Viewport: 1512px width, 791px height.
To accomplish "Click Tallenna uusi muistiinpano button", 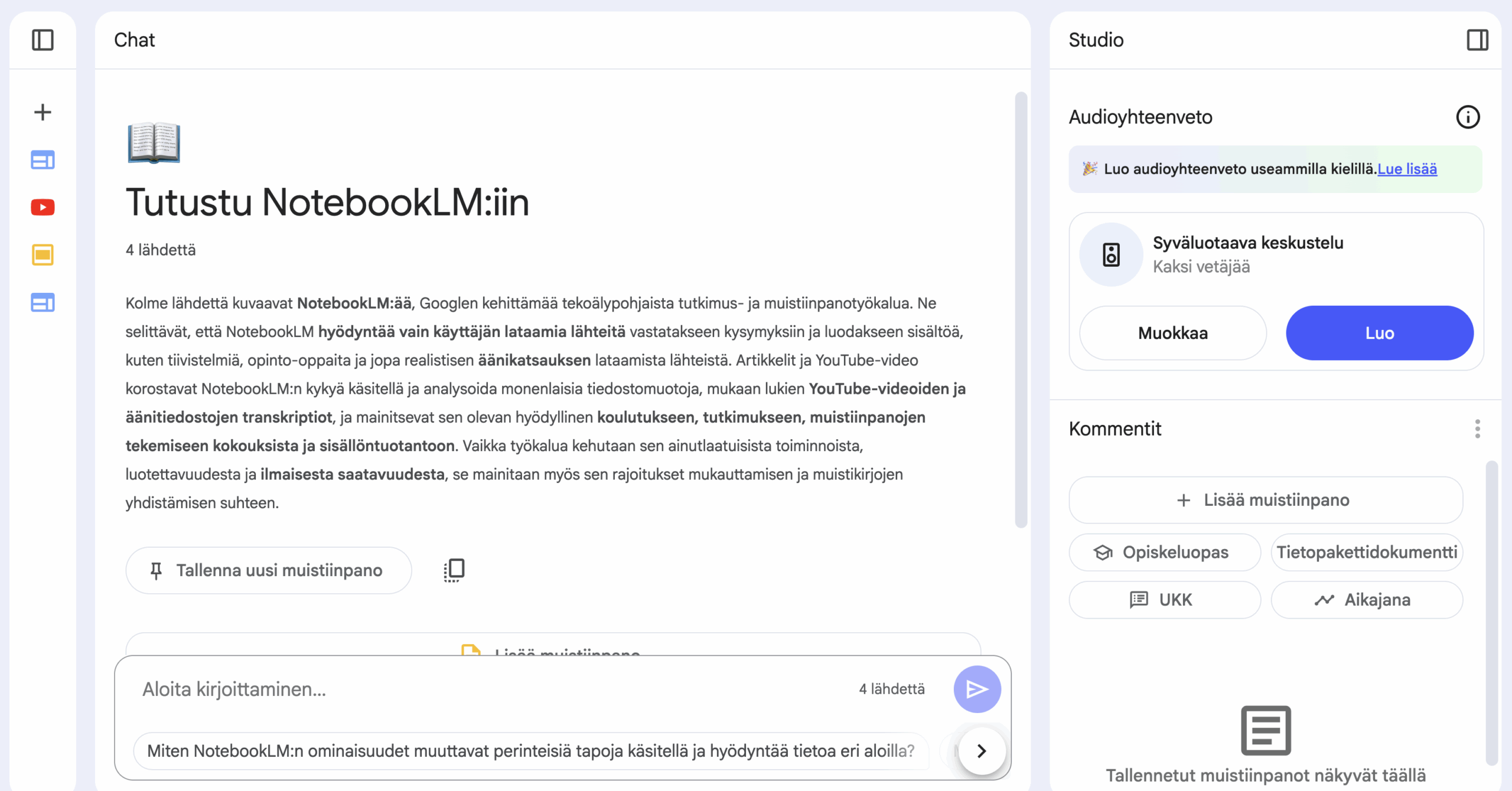I will 268,570.
